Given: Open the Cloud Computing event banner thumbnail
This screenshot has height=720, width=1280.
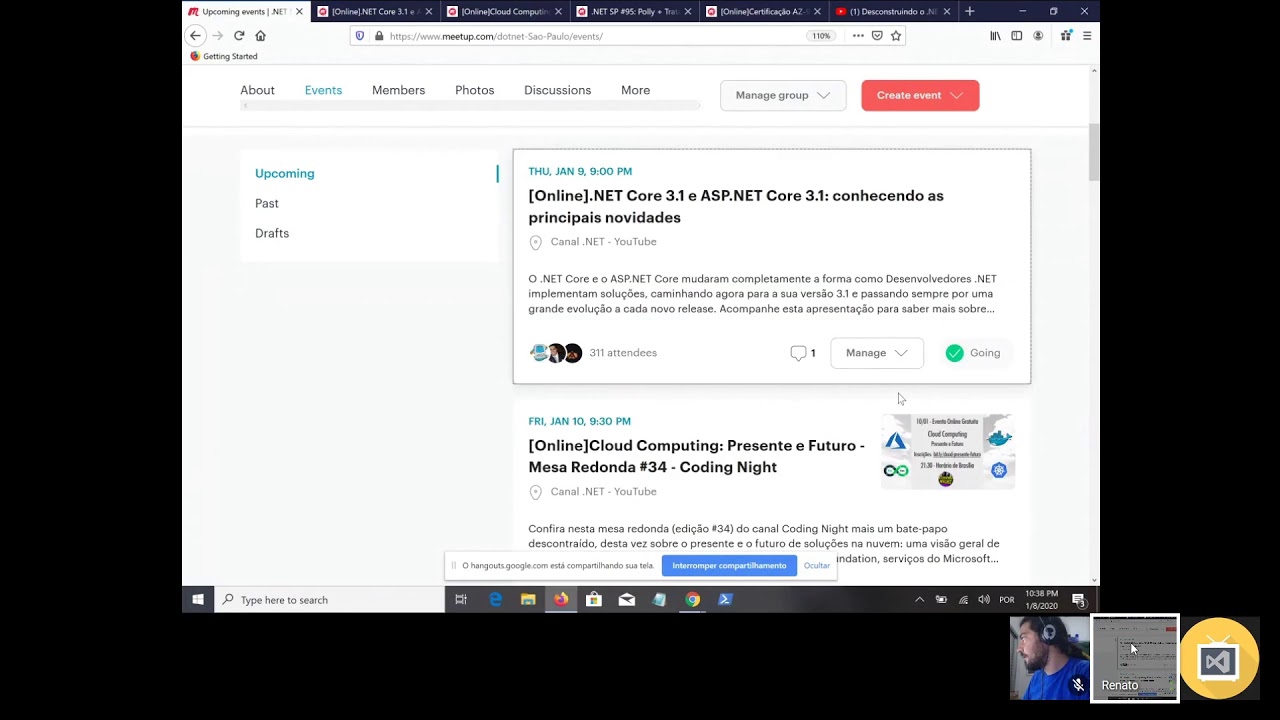Looking at the screenshot, I should pyautogui.click(x=948, y=452).
